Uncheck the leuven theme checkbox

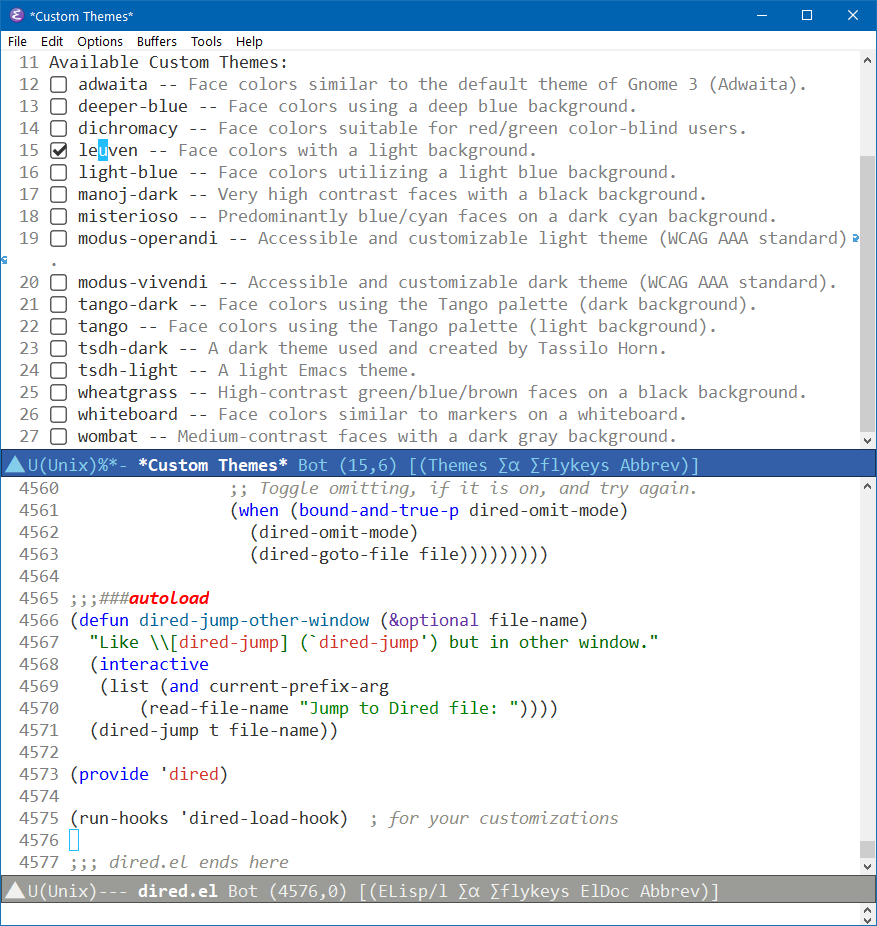click(x=58, y=151)
